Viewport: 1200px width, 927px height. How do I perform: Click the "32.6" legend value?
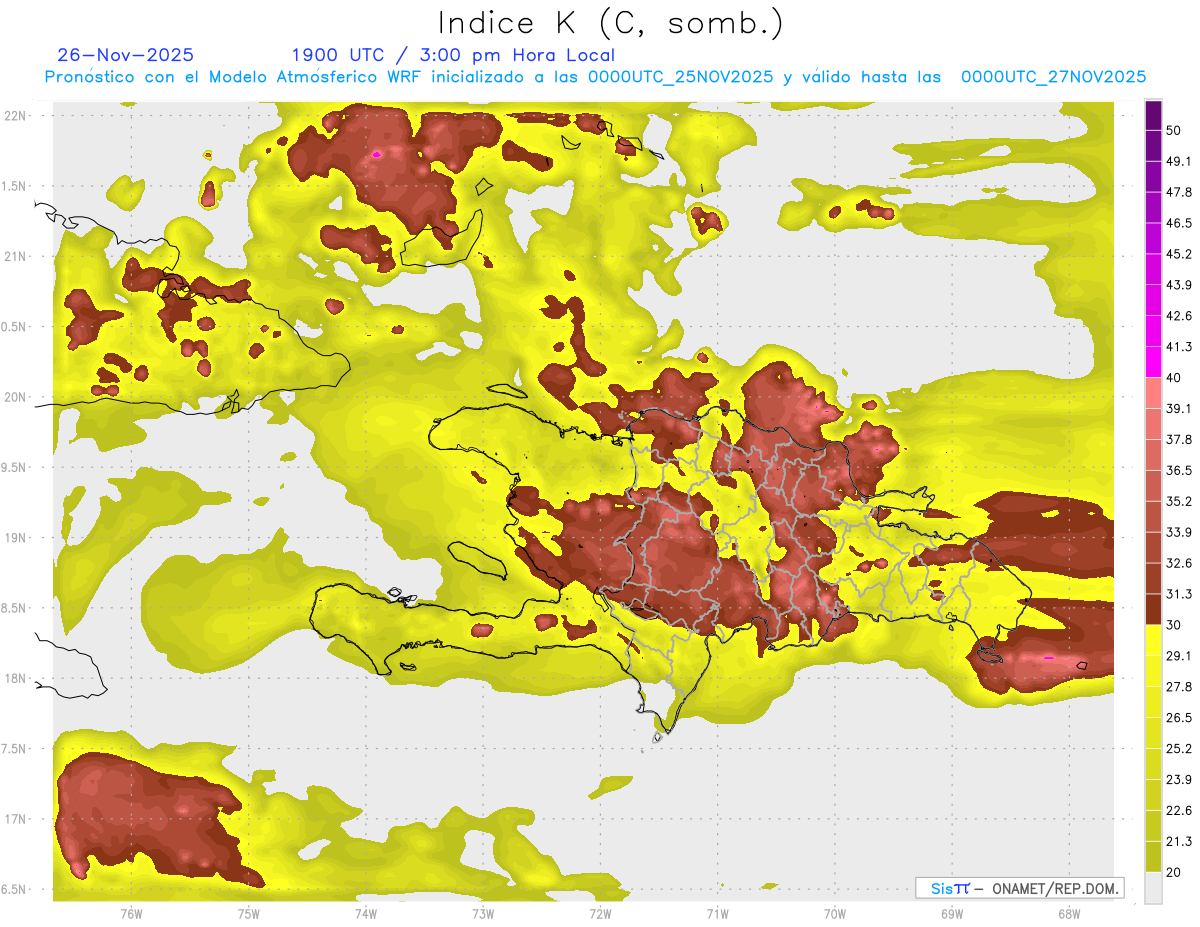pos(1179,563)
